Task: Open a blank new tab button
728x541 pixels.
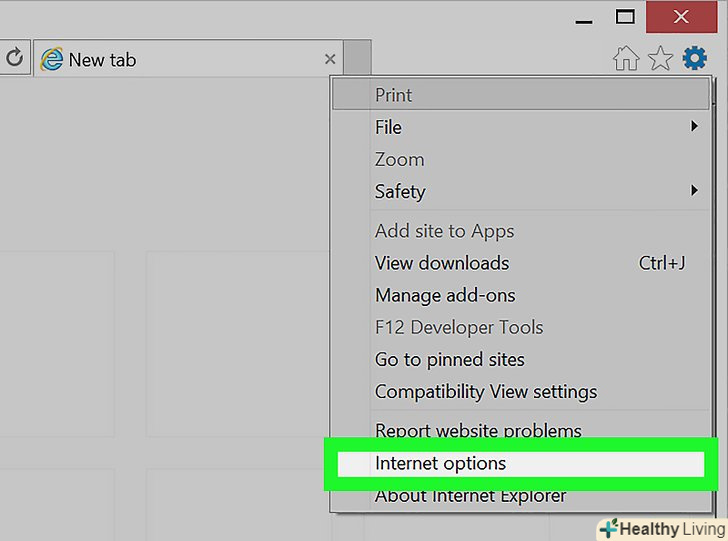Action: coord(357,58)
